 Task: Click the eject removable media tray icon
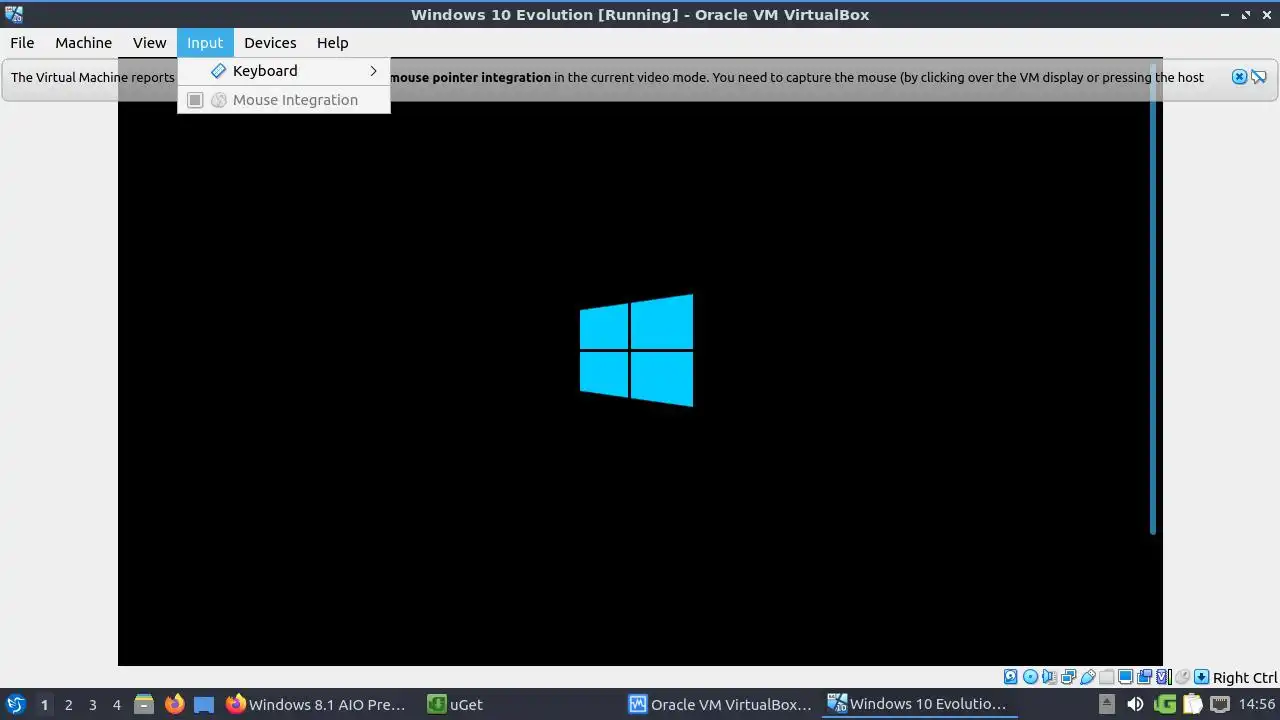(x=1106, y=705)
